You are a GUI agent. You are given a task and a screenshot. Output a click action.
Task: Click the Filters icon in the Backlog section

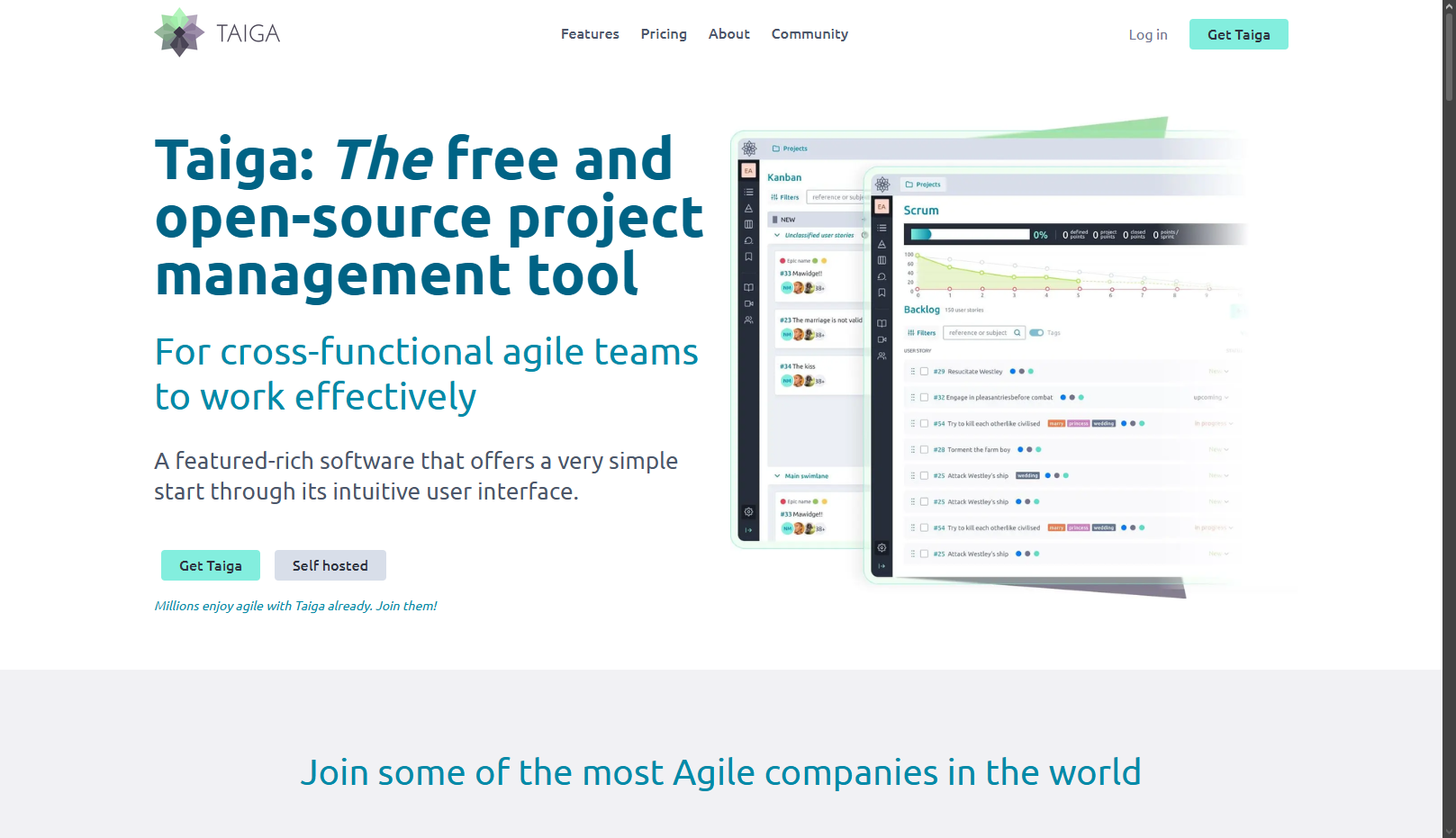pyautogui.click(x=921, y=333)
